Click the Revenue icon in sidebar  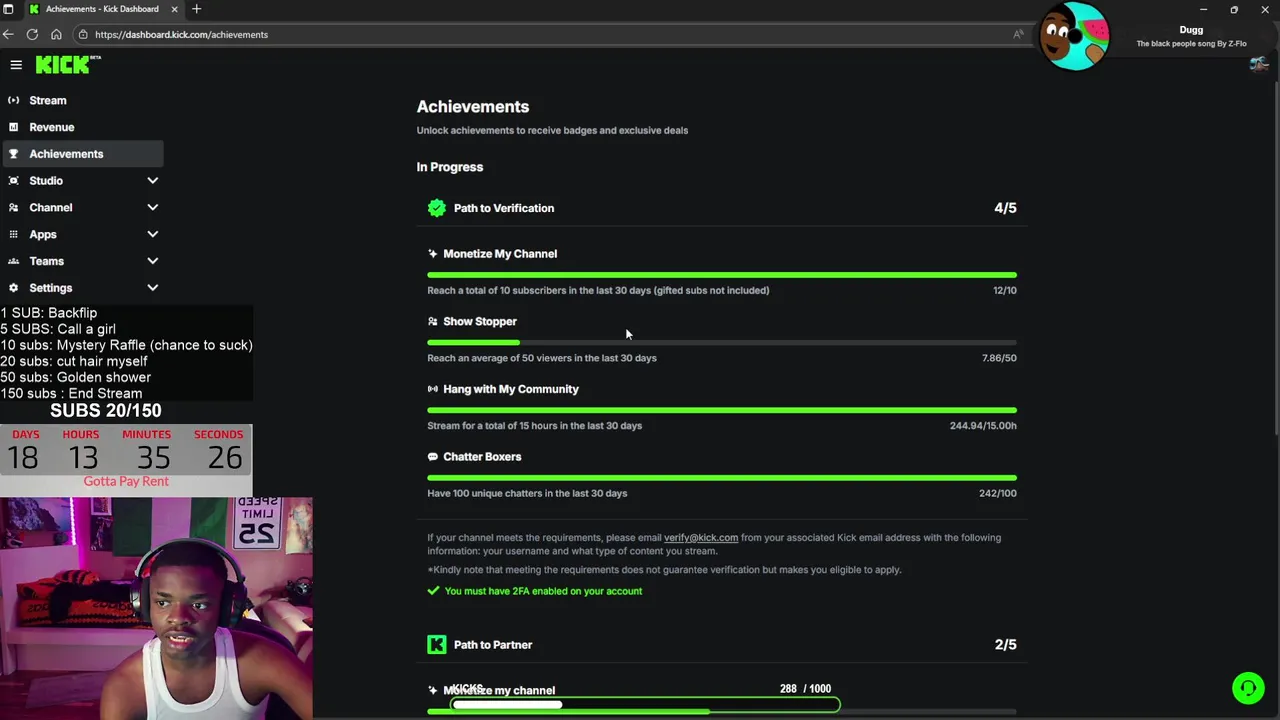point(13,127)
